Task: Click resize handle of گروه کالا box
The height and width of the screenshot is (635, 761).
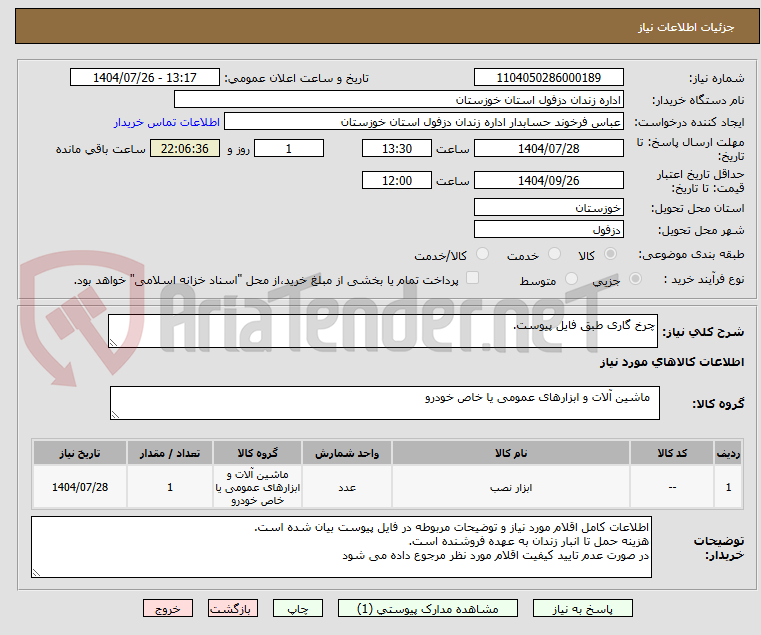Action: pyautogui.click(x=115, y=415)
